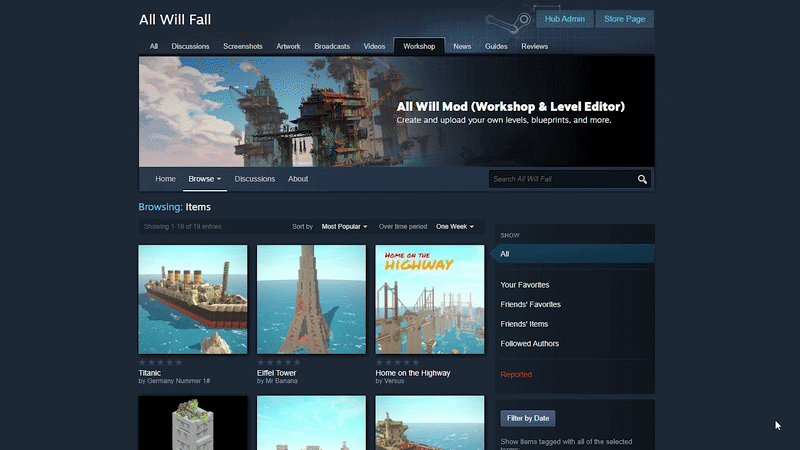Open the gray tower item thumbnail
Image resolution: width=800 pixels, height=450 pixels.
point(193,422)
